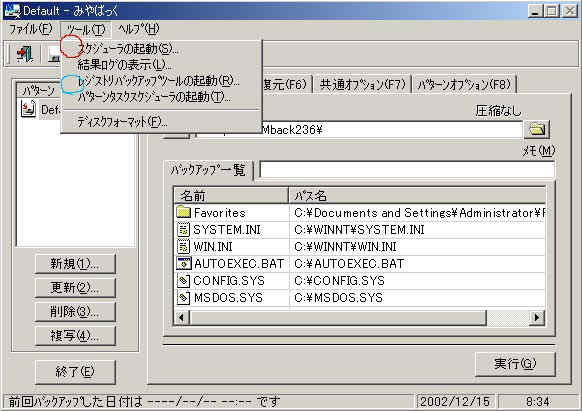Click the 新規(1) button
The height and width of the screenshot is (411, 582).
(x=75, y=264)
